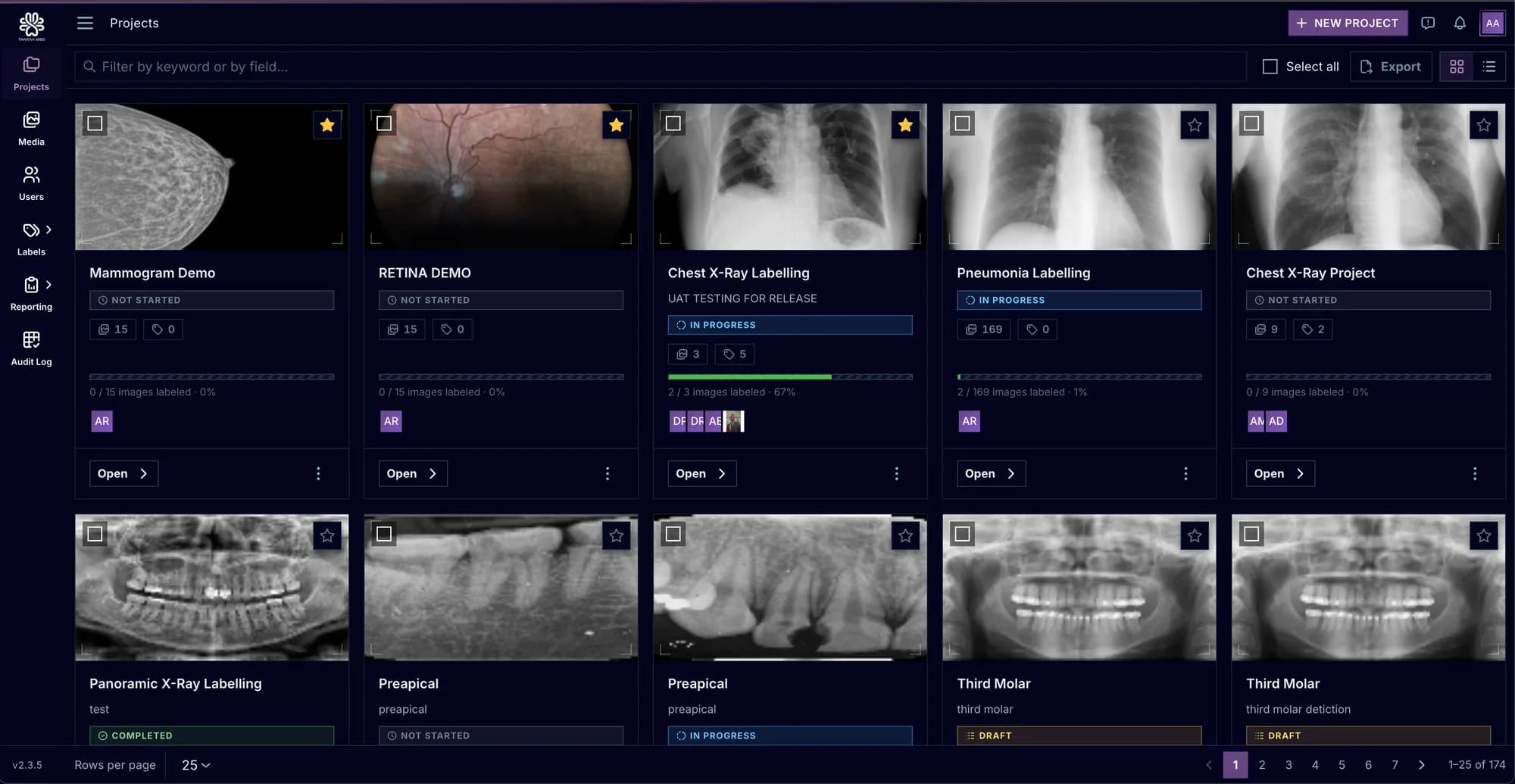Expand the Labels sidebar submenu
The width and height of the screenshot is (1515, 784).
click(48, 230)
